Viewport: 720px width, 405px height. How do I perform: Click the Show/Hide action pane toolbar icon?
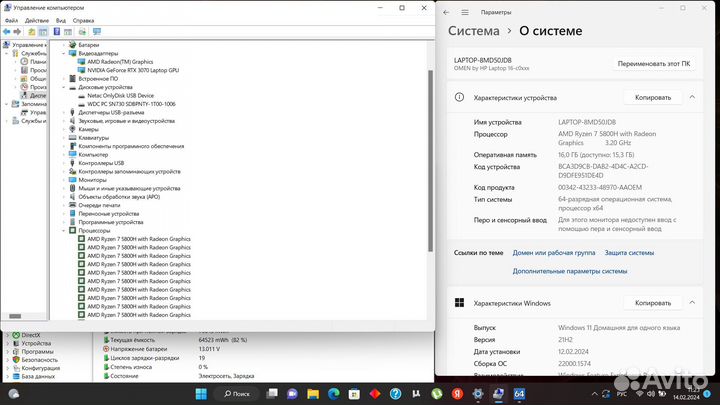click(x=68, y=32)
